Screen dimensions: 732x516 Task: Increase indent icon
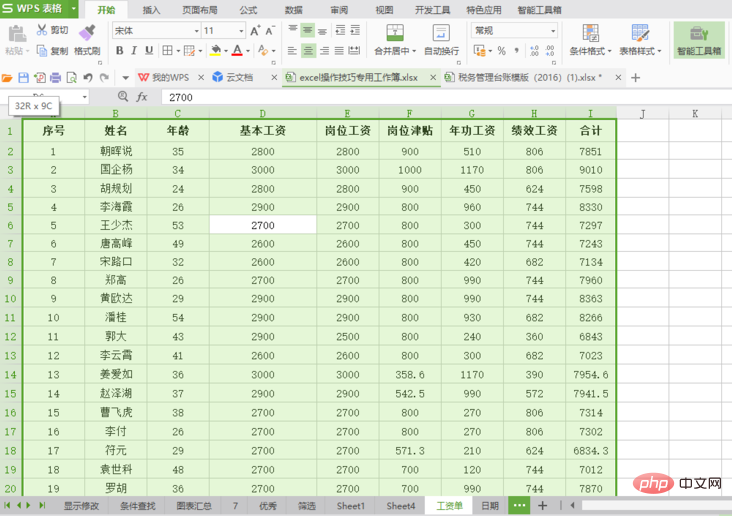[x=355, y=30]
